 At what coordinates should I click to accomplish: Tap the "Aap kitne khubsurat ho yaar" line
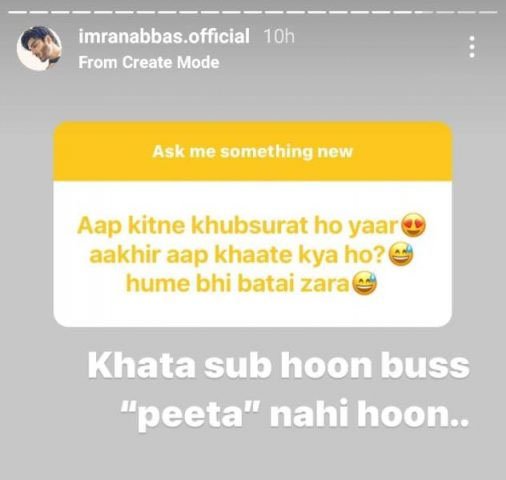[x=238, y=226]
